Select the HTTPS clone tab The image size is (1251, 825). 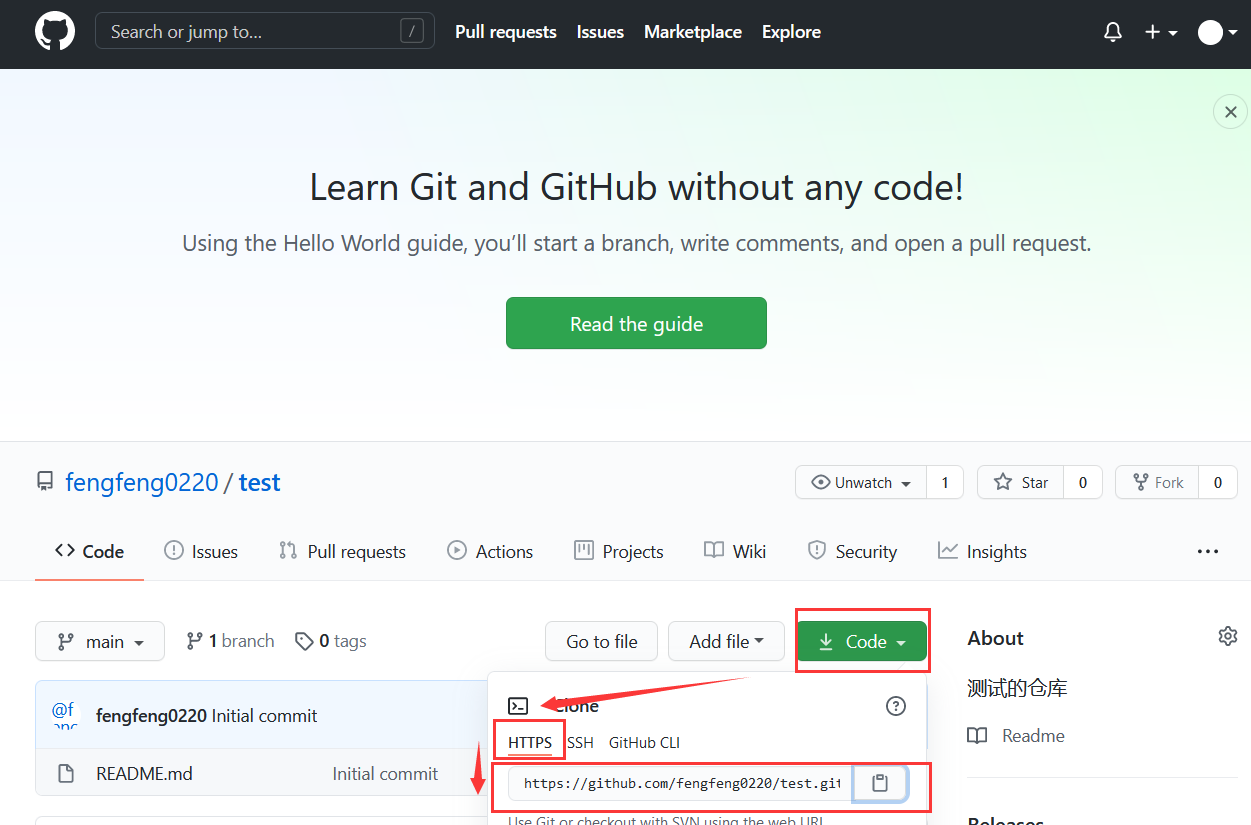530,743
